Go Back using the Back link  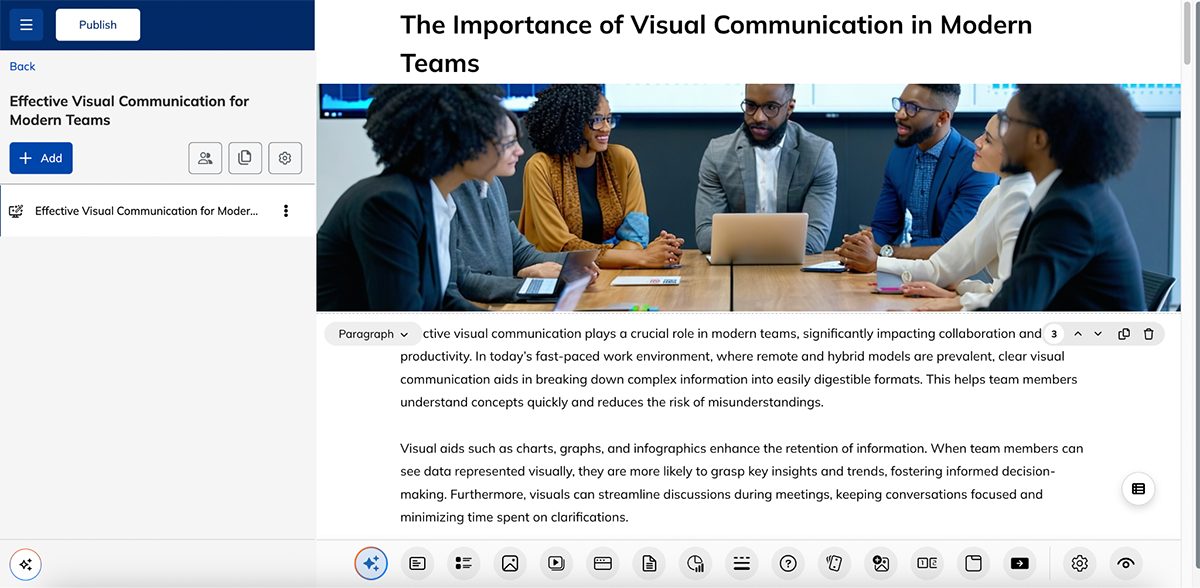coord(22,66)
